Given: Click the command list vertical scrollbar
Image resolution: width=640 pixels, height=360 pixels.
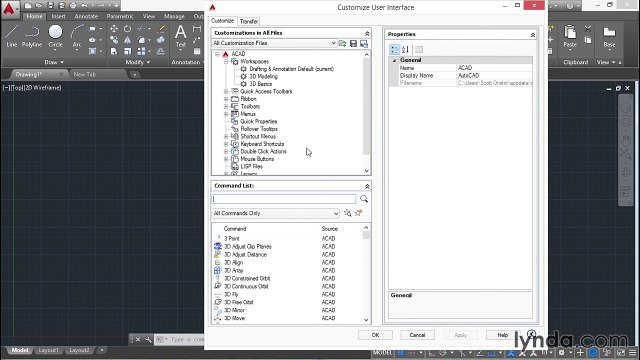Looking at the screenshot, I should tap(366, 273).
